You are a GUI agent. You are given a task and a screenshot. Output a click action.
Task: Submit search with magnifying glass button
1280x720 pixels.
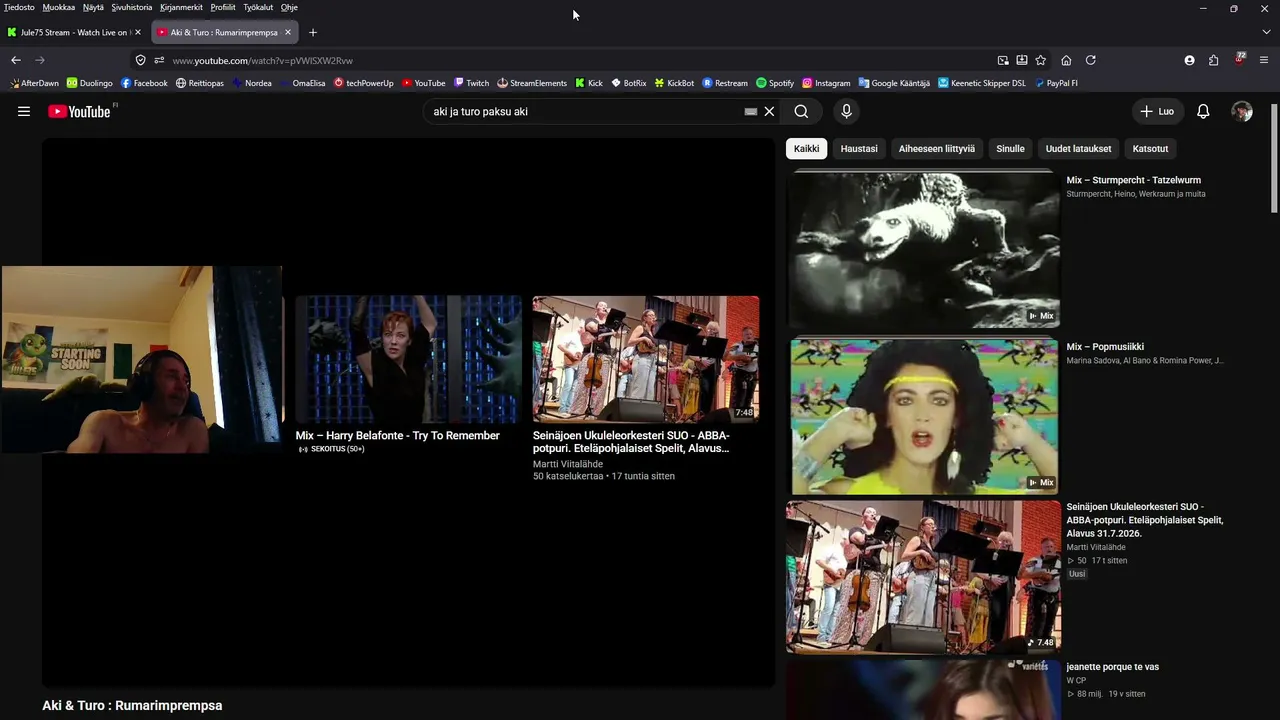[801, 111]
